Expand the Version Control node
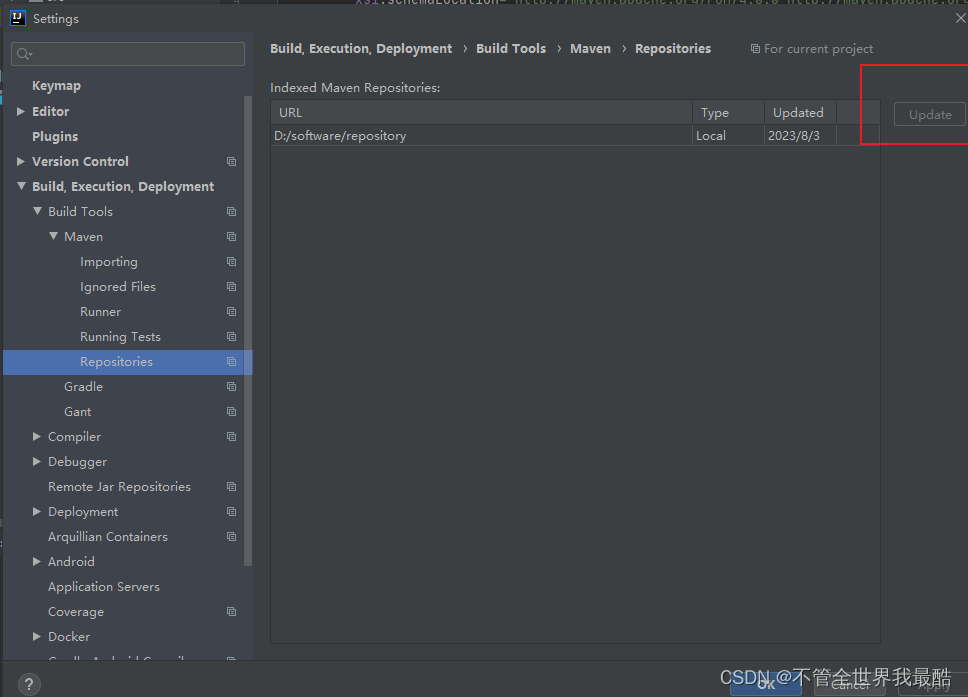968x697 pixels. (20, 161)
